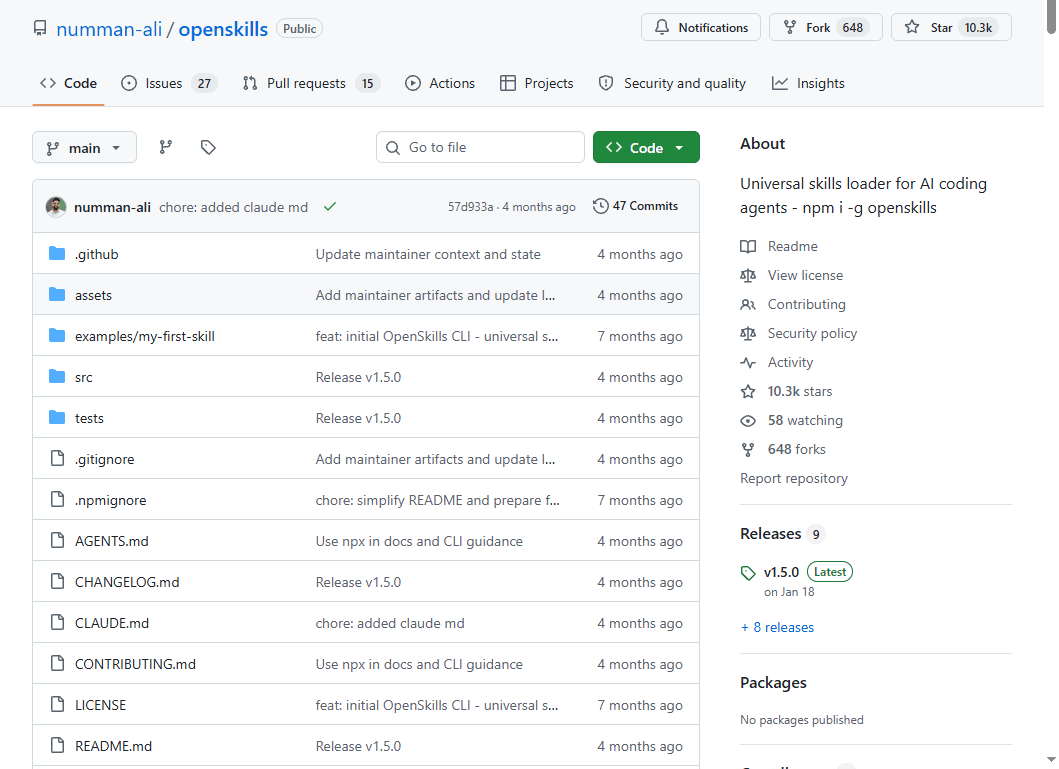This screenshot has height=769, width=1059.
Task: Star the repository with Star button
Action: [x=951, y=27]
